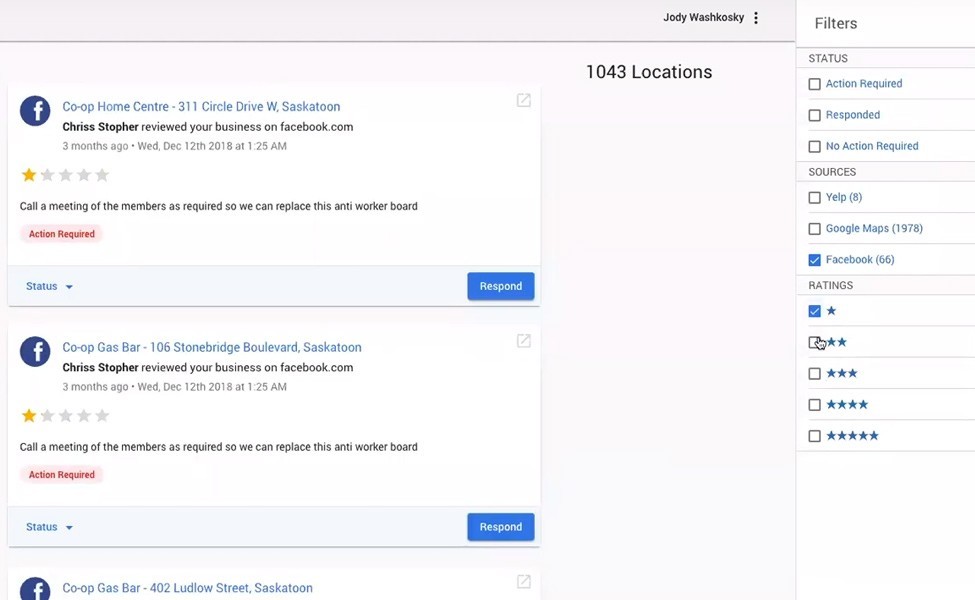Check the Yelp (8) source filter
975x600 pixels.
[815, 198]
